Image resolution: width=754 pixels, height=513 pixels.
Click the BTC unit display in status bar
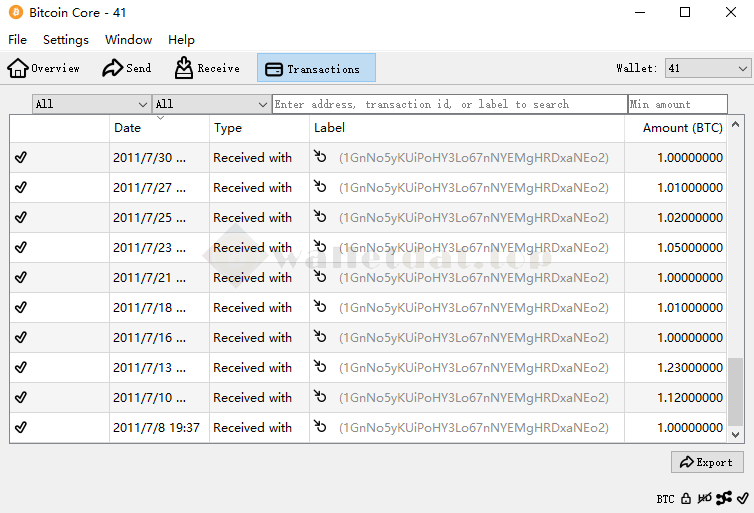coord(665,498)
